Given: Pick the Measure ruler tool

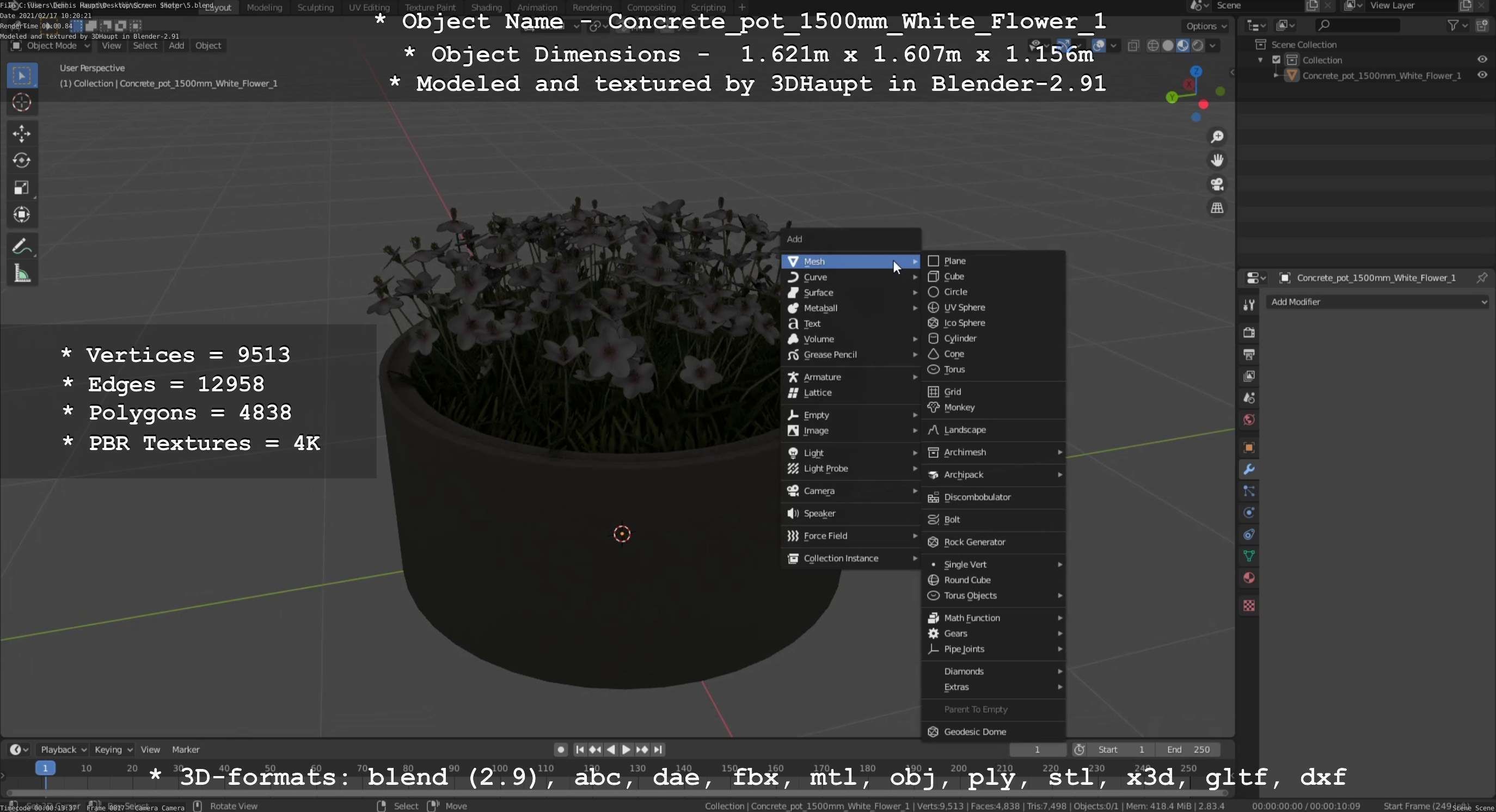Looking at the screenshot, I should (21, 274).
